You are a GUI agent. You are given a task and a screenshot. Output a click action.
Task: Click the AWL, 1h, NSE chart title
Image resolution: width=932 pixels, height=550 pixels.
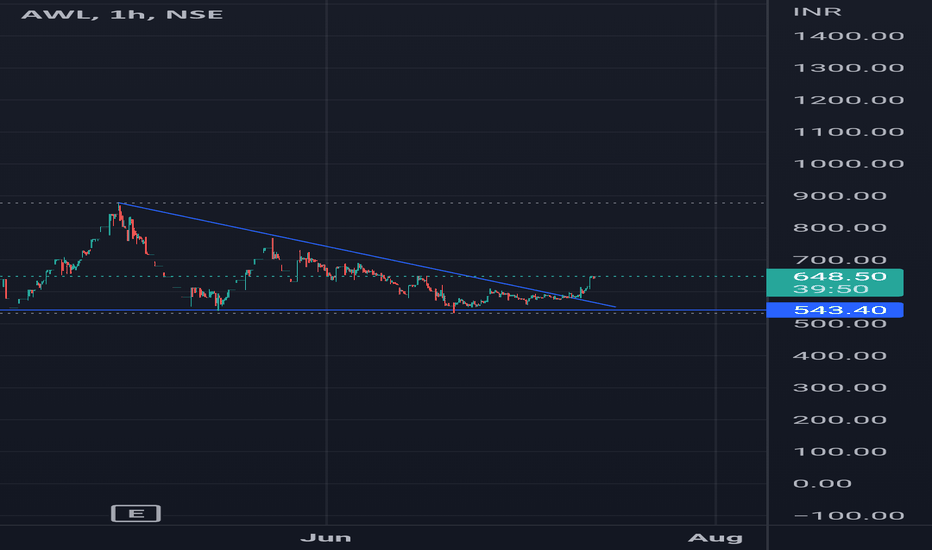click(122, 14)
